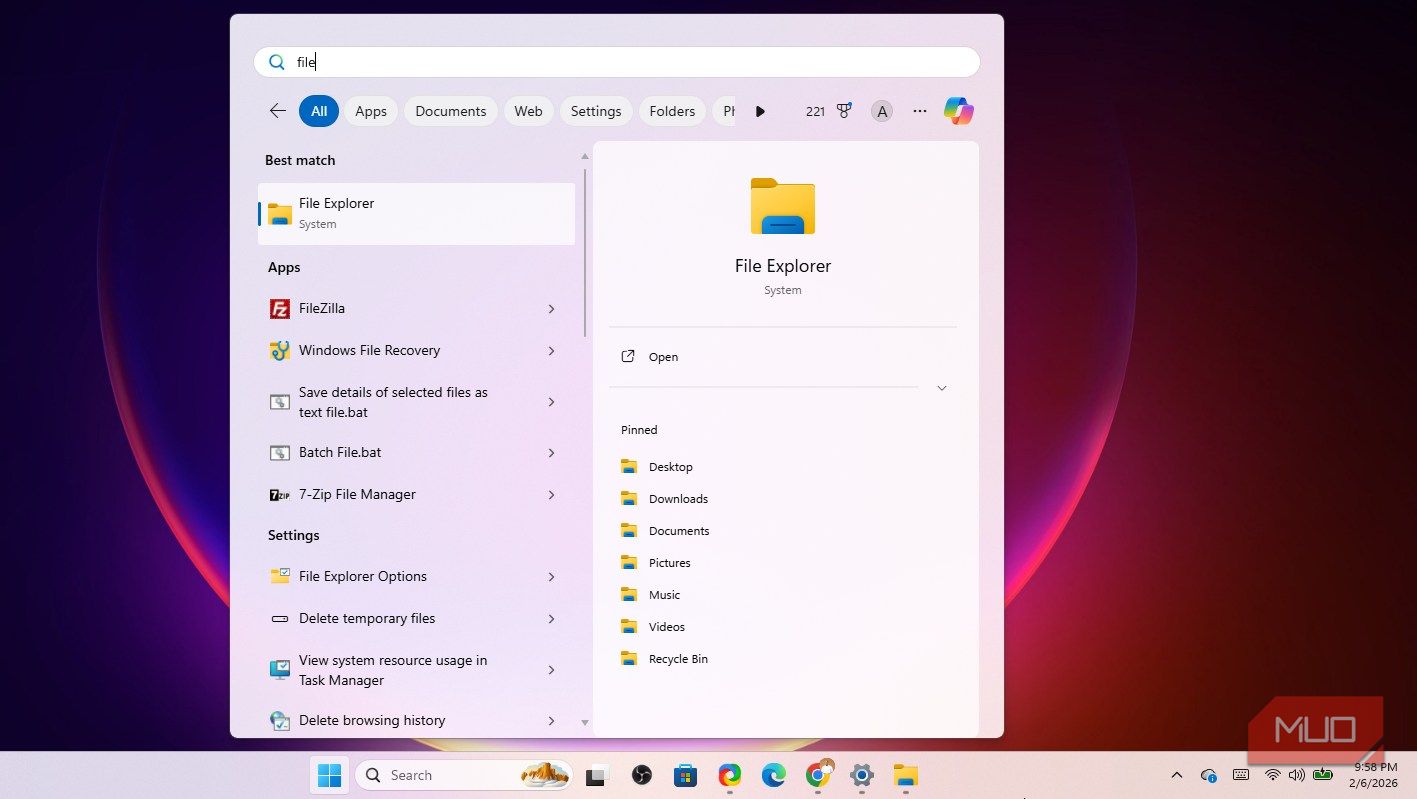The height and width of the screenshot is (799, 1417).
Task: Click the Task Manager resource usage icon
Action: click(x=280, y=670)
